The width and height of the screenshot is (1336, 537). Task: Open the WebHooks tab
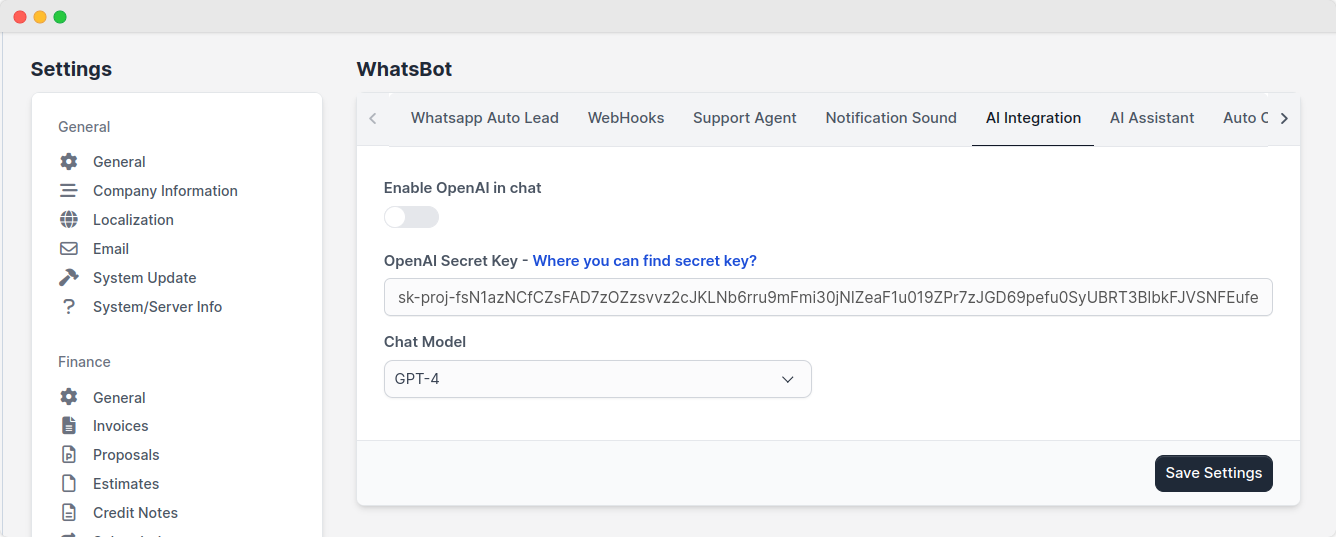625,118
